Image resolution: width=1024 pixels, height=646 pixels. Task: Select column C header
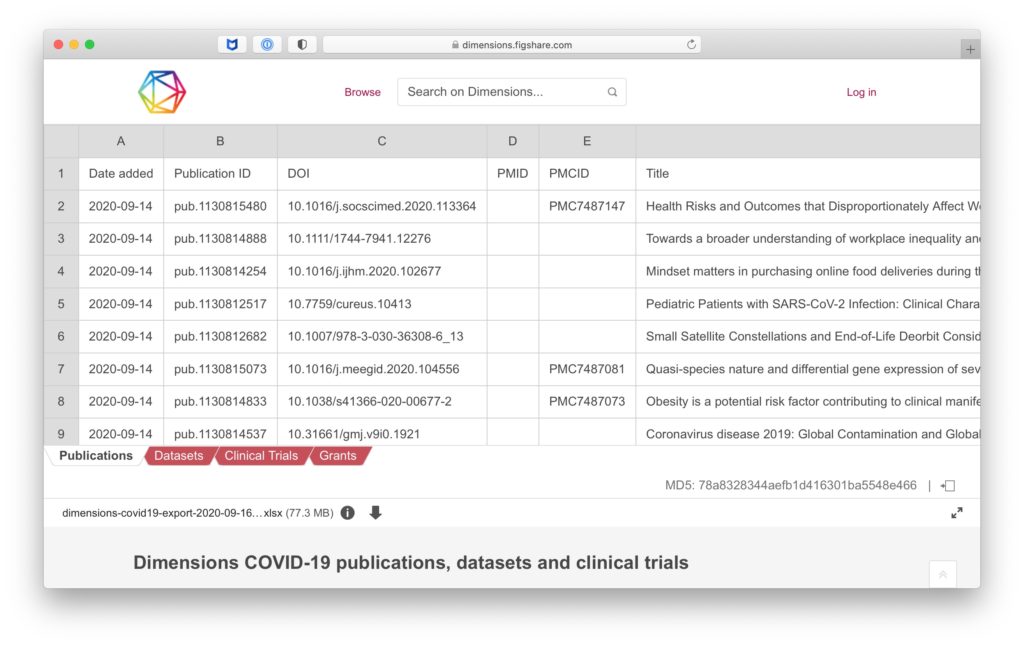tap(382, 141)
